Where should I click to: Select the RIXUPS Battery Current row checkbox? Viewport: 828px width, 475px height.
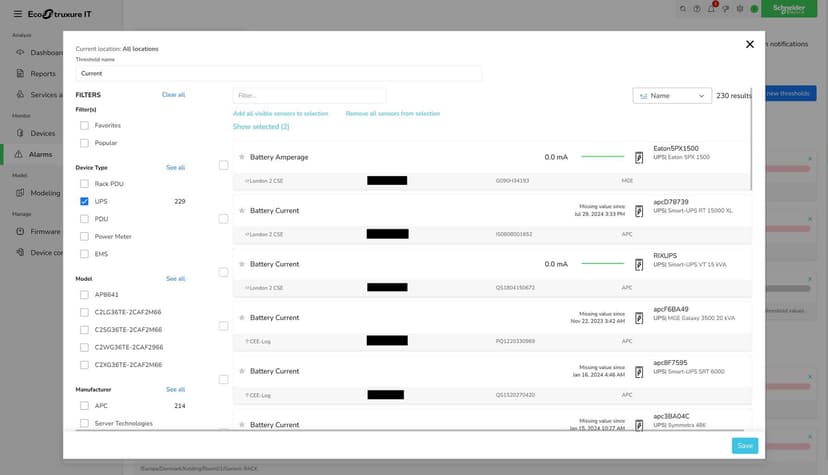[x=223, y=272]
